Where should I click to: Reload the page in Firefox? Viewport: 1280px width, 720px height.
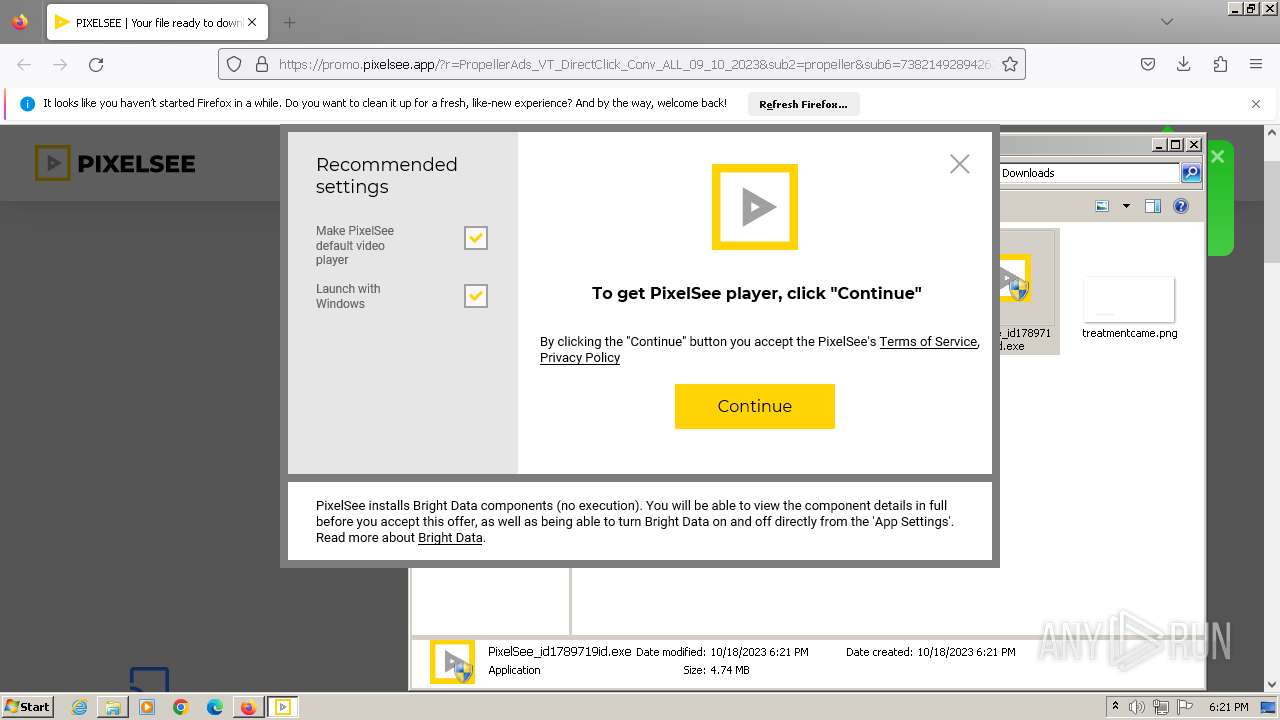tap(96, 64)
